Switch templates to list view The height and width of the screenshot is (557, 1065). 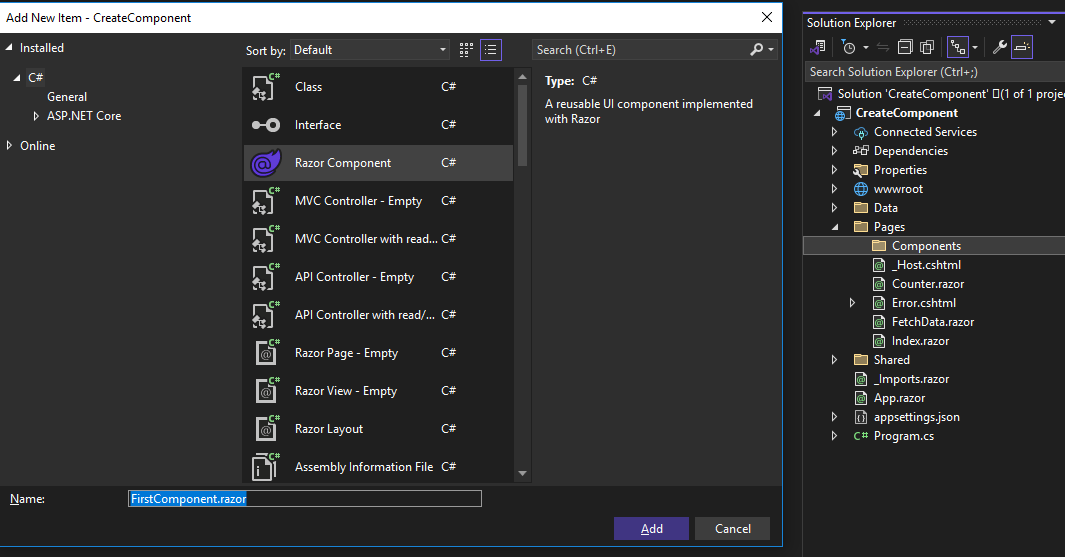coord(490,49)
